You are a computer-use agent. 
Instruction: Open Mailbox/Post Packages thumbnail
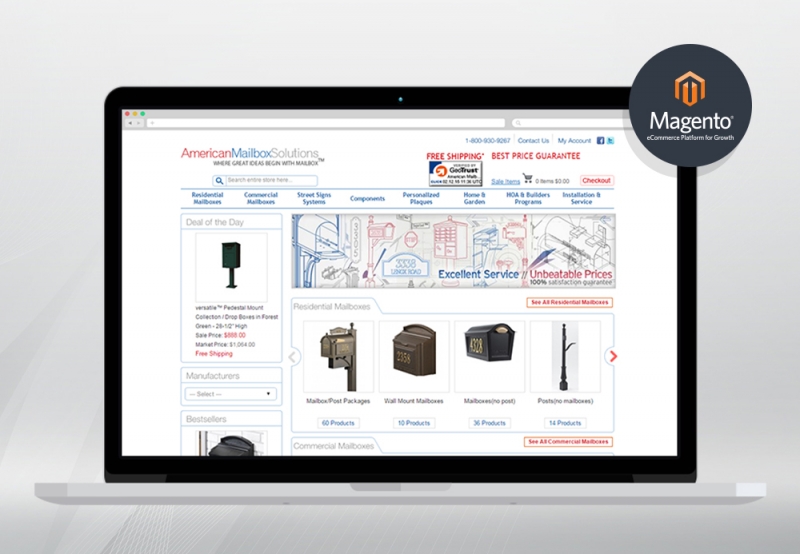(338, 357)
